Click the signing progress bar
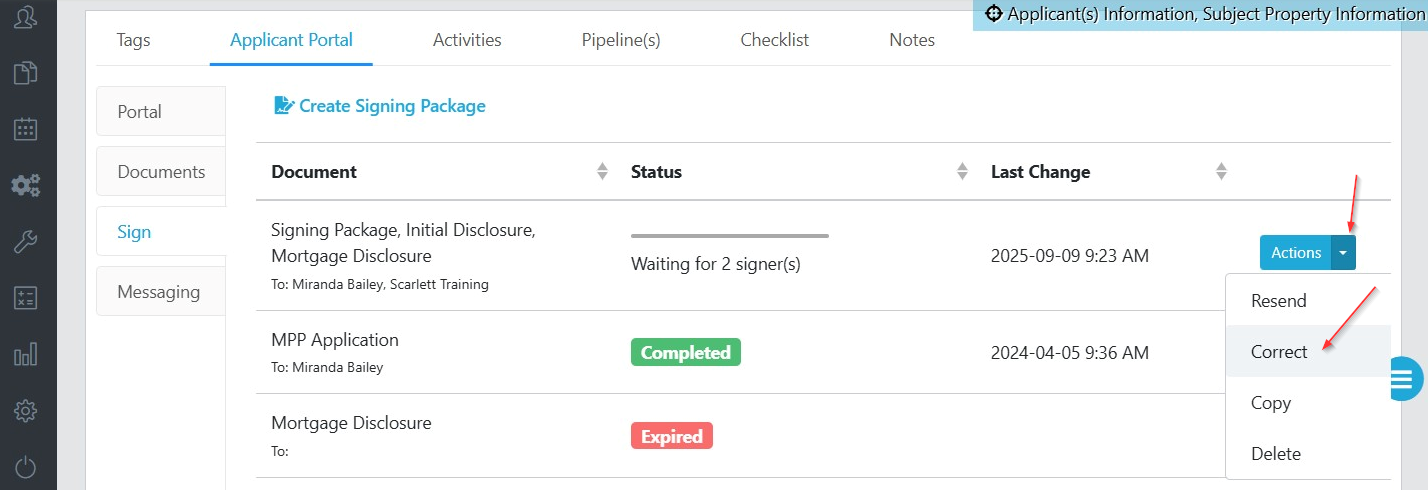Screen dimensions: 1428x490 point(730,236)
